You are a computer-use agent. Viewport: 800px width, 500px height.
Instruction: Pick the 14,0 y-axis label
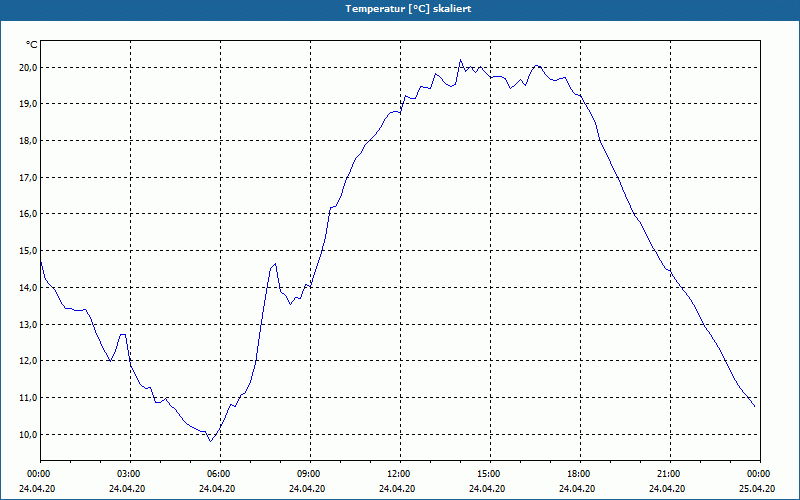(x=28, y=288)
